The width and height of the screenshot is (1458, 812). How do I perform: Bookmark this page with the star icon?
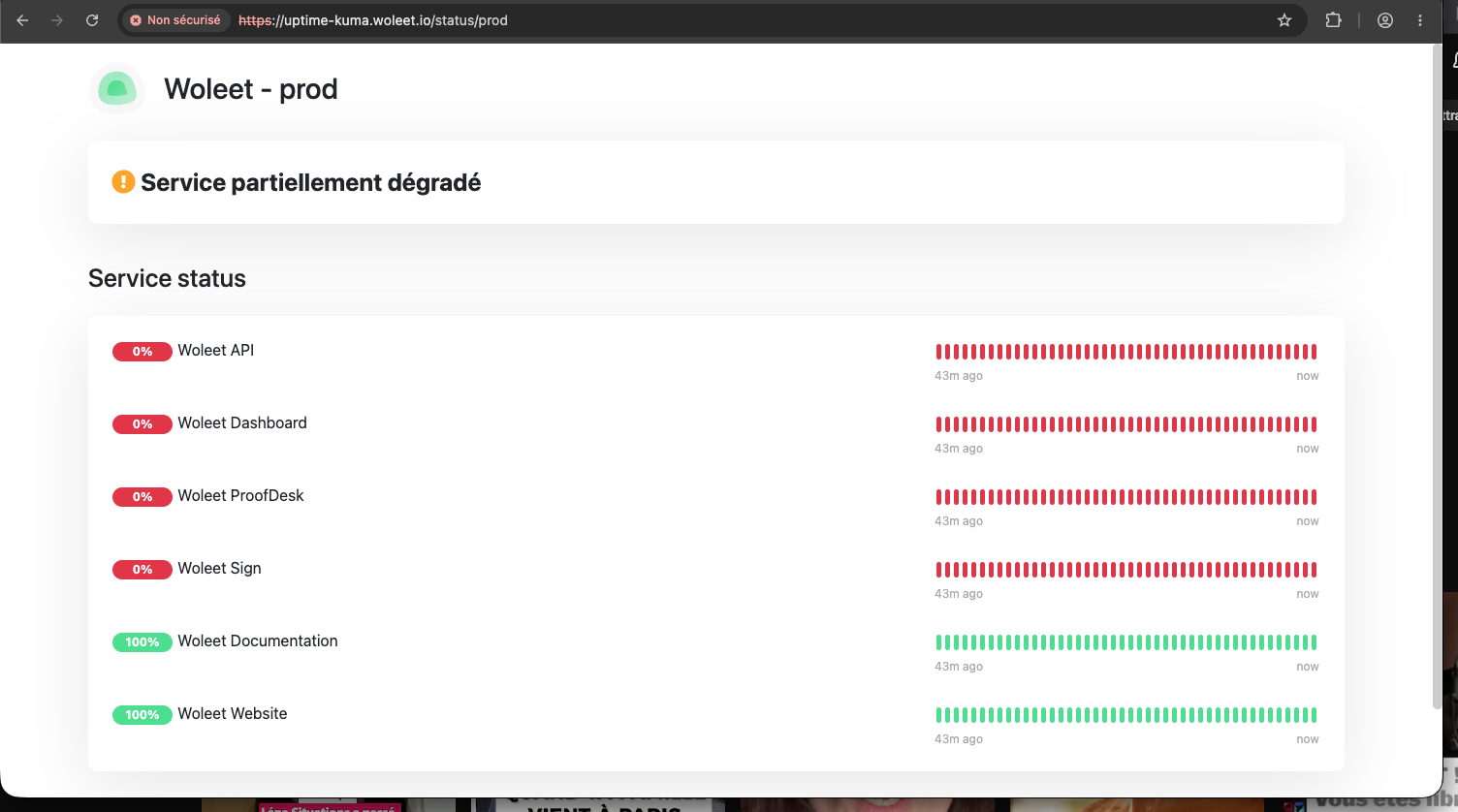[1284, 20]
